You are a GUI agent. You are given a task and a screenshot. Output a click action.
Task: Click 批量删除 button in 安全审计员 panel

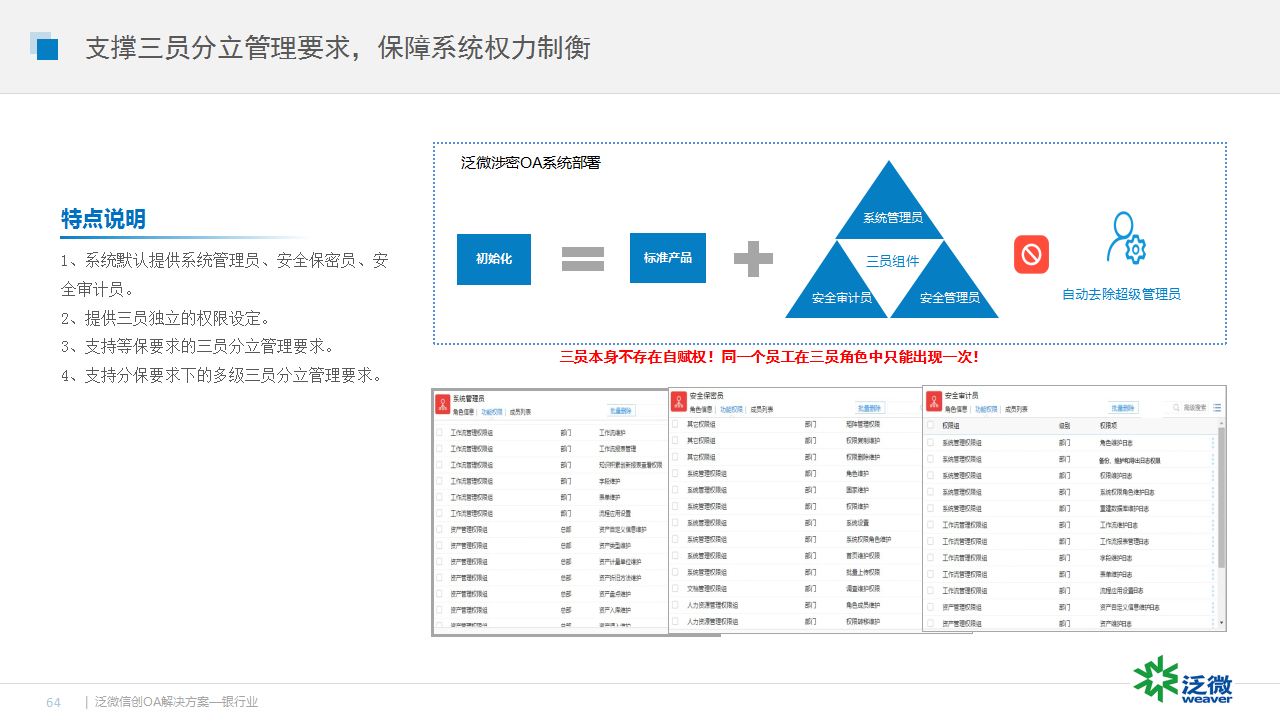(x=1125, y=408)
